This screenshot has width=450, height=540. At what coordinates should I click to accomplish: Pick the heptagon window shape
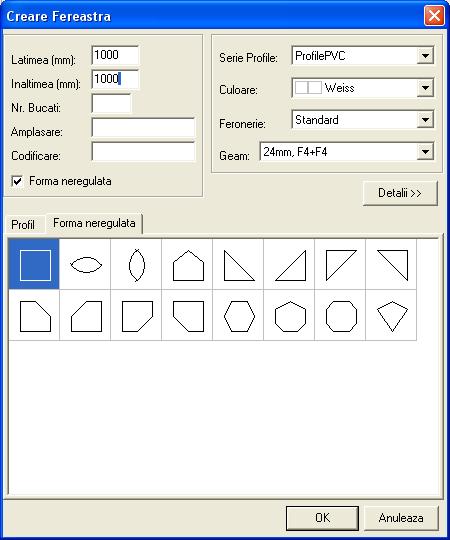pyautogui.click(x=289, y=315)
